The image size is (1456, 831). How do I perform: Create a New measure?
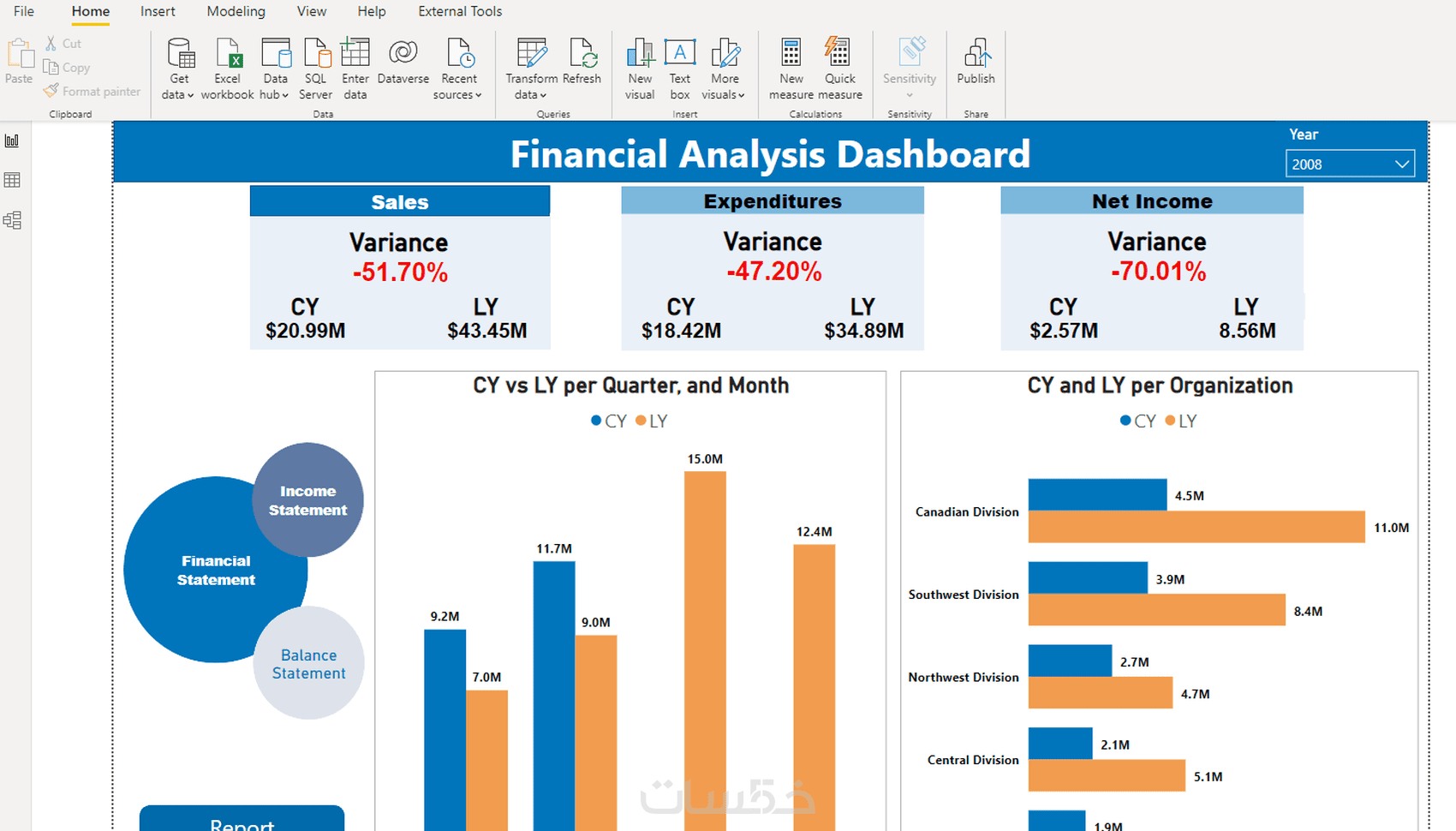click(791, 69)
